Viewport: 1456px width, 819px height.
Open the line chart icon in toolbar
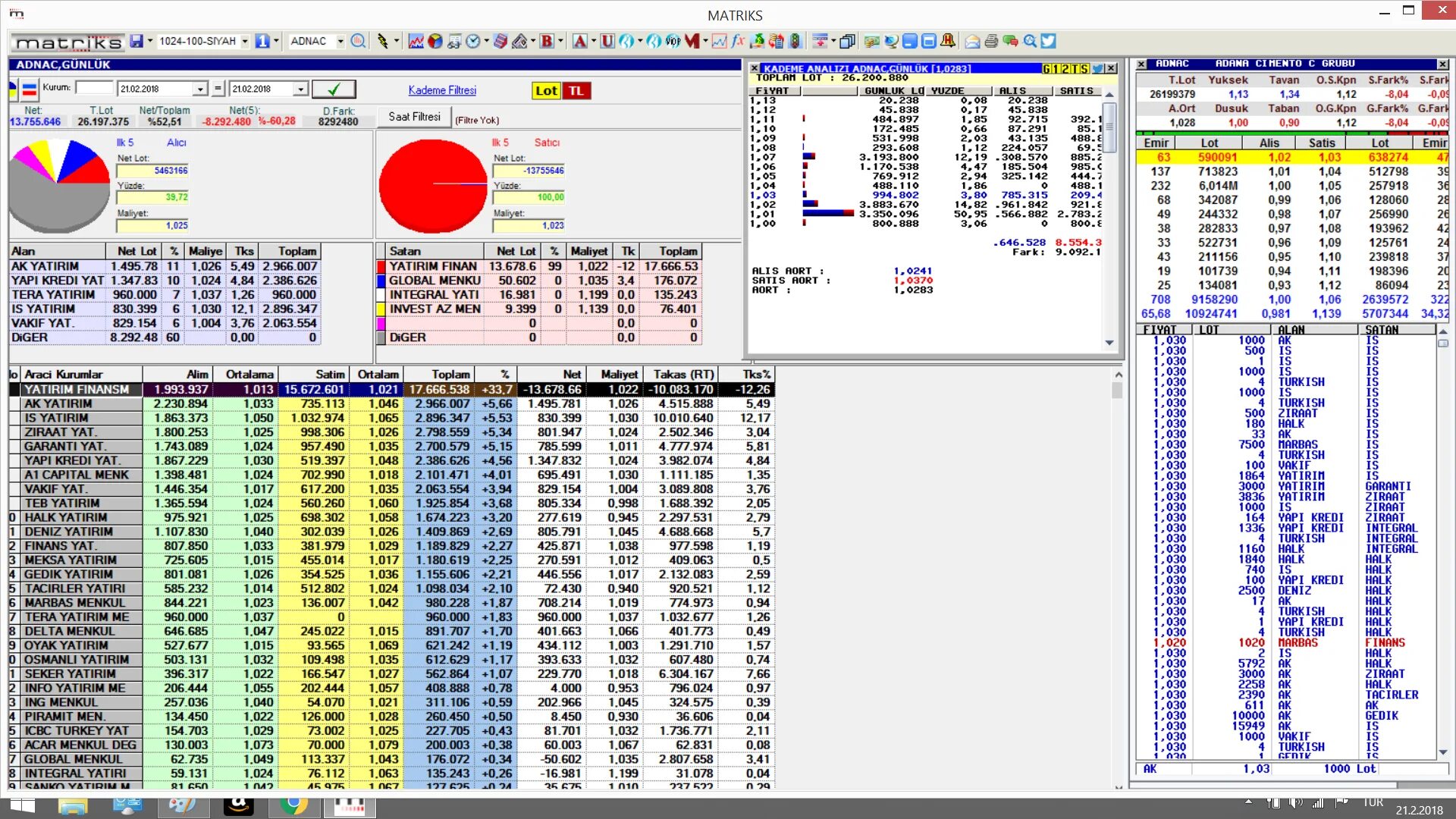416,41
